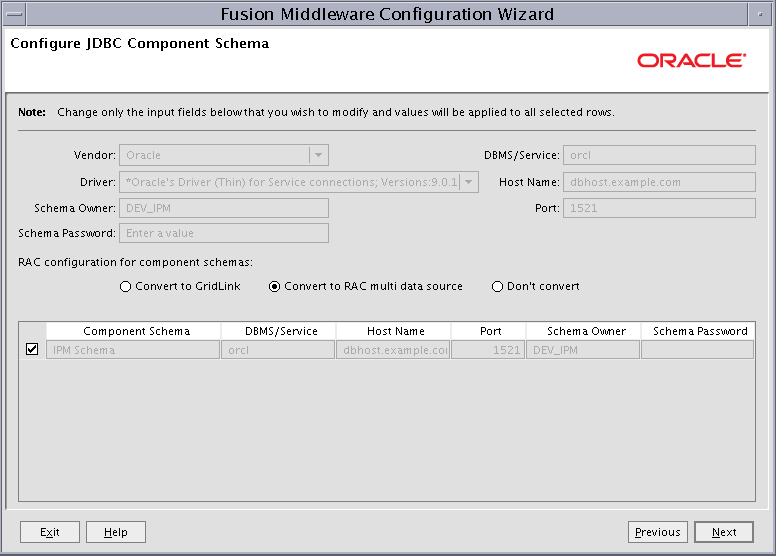
Task: Go back with the Previous button
Action: [x=658, y=532]
